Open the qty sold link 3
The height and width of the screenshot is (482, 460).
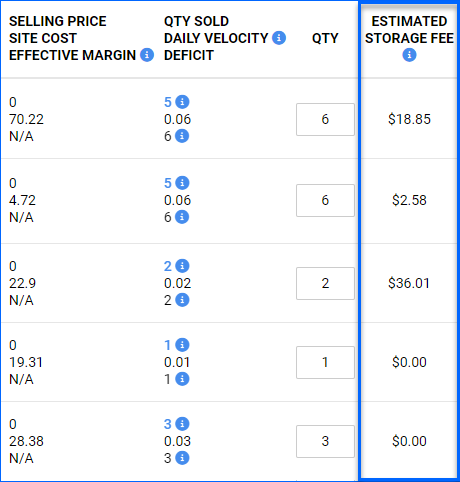click(168, 424)
